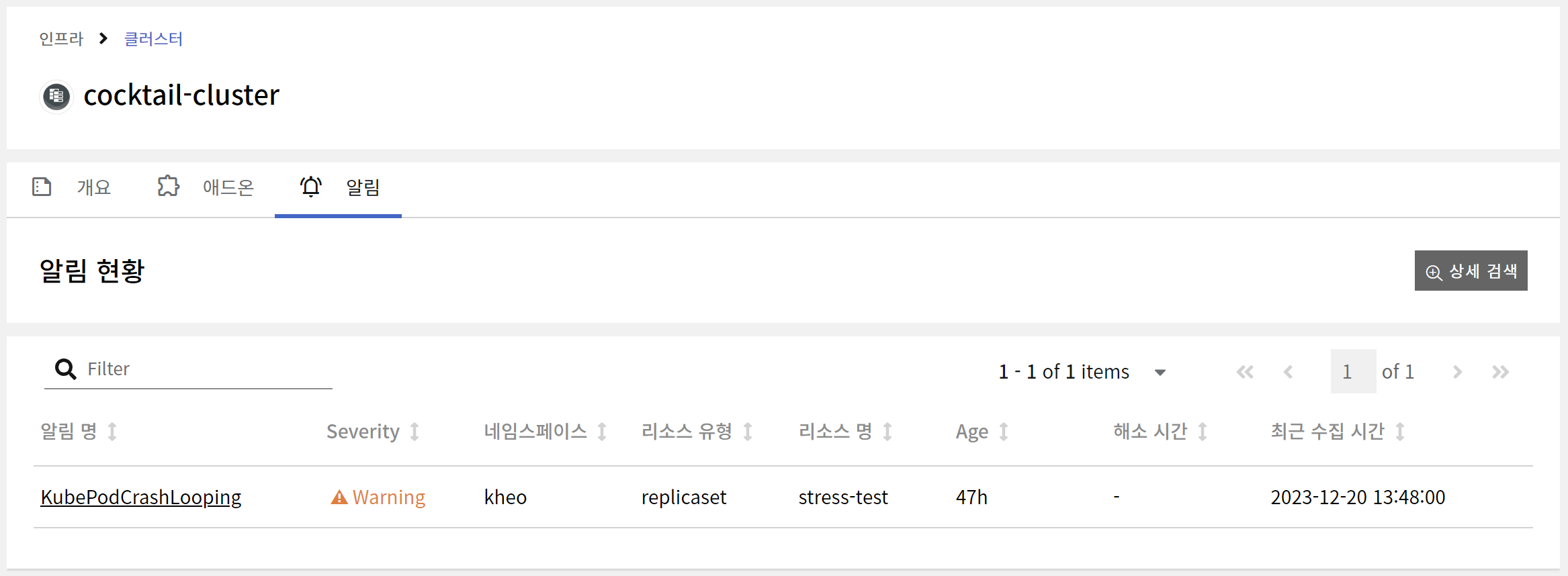Viewport: 1568px width, 576px height.
Task: Jump to the last page of alerts
Action: tap(1501, 372)
